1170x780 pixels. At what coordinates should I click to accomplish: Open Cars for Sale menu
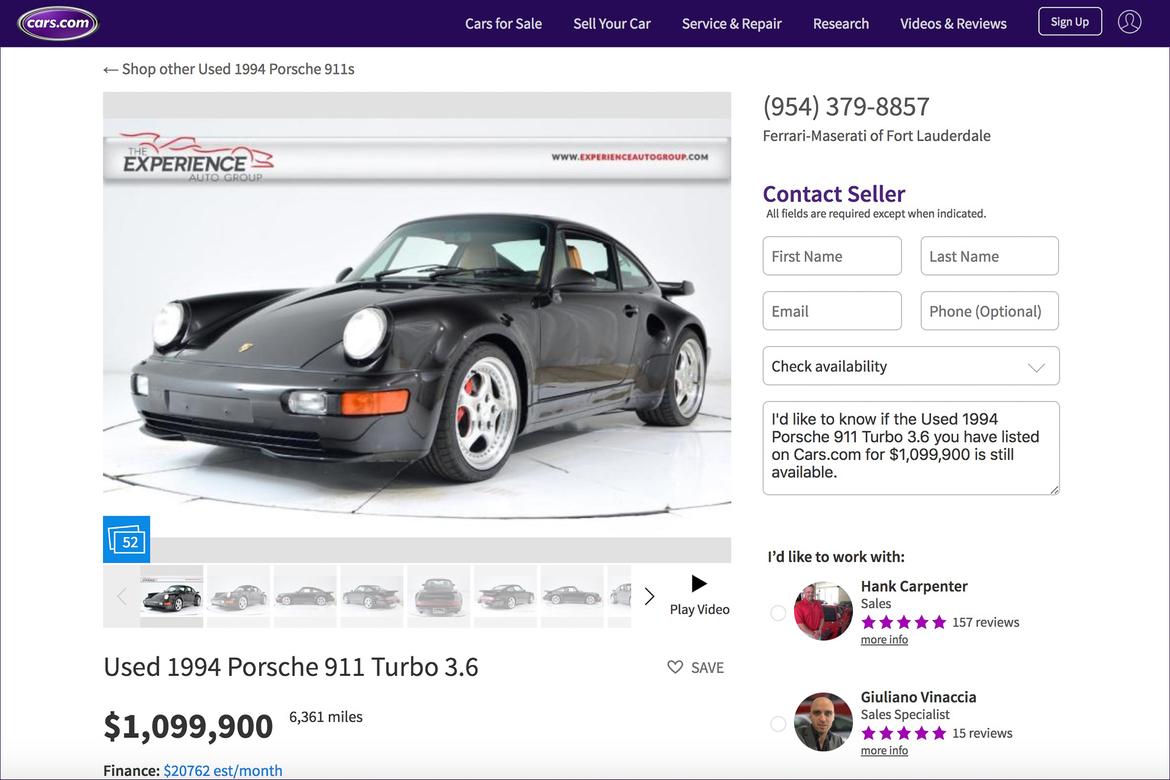click(503, 23)
